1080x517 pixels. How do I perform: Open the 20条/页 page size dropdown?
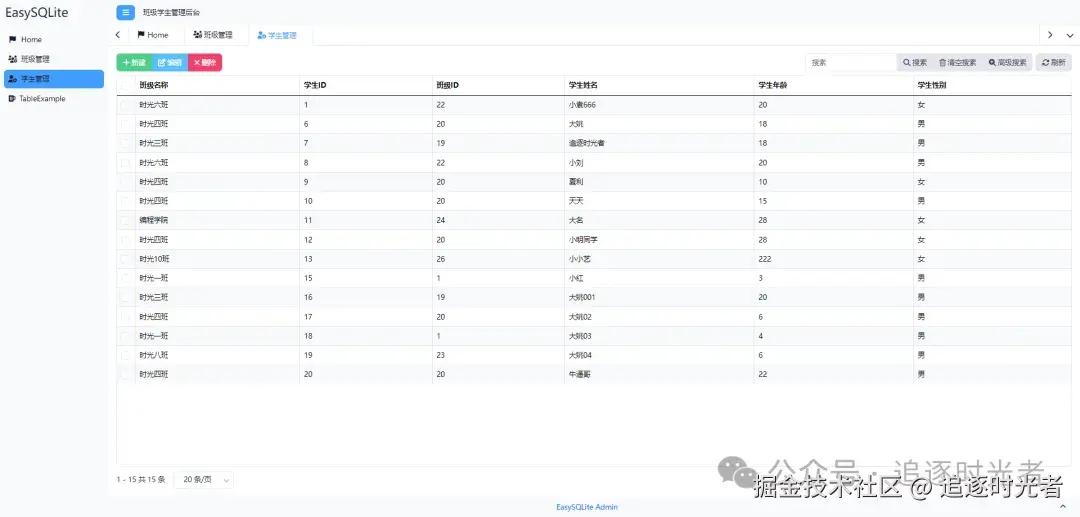204,480
